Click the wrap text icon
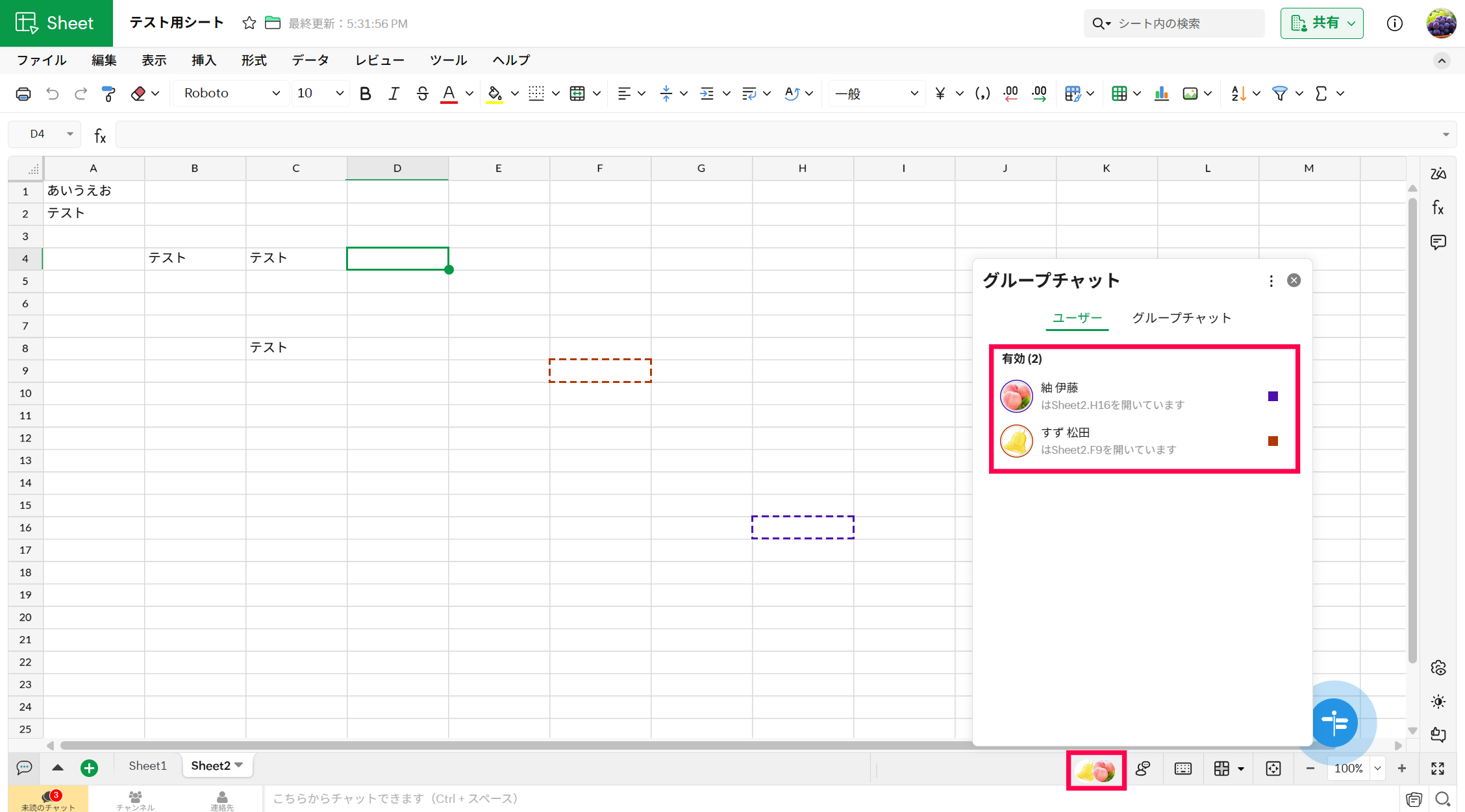Viewport: 1465px width, 812px height. 749,93
